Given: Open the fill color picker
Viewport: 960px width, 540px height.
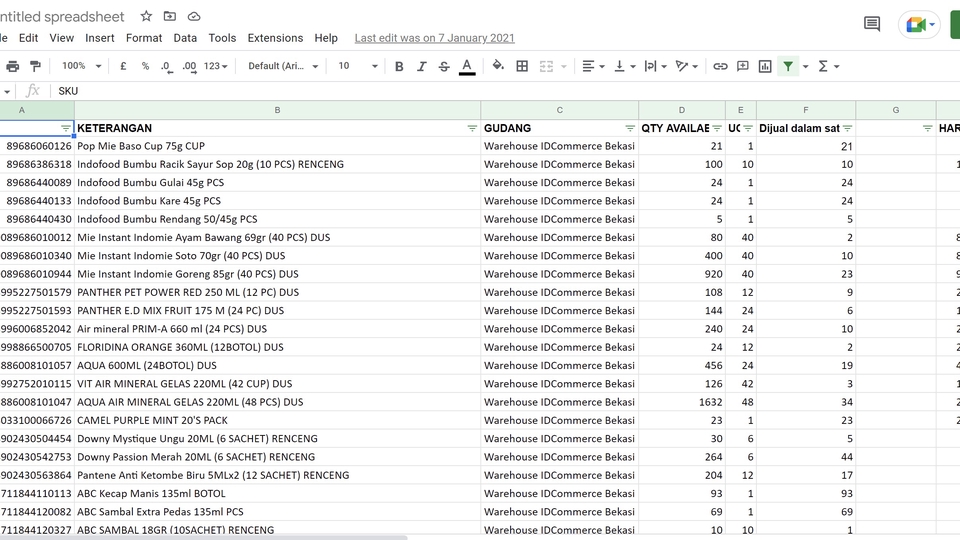Looking at the screenshot, I should [498, 66].
